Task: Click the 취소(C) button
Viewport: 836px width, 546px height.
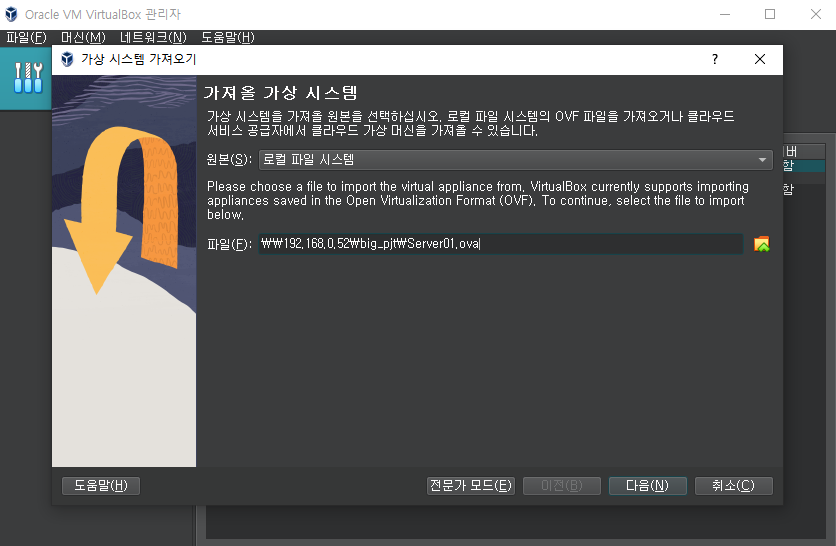Action: point(734,486)
